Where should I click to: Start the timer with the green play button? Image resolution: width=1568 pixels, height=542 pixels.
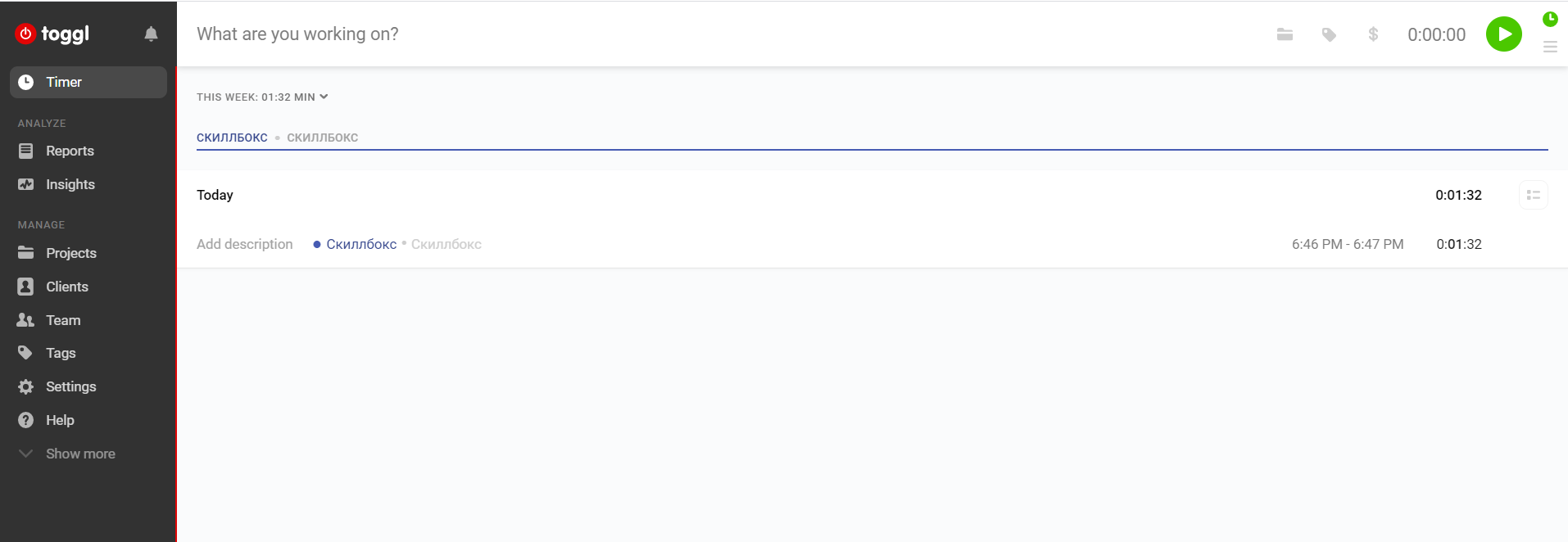click(1503, 34)
